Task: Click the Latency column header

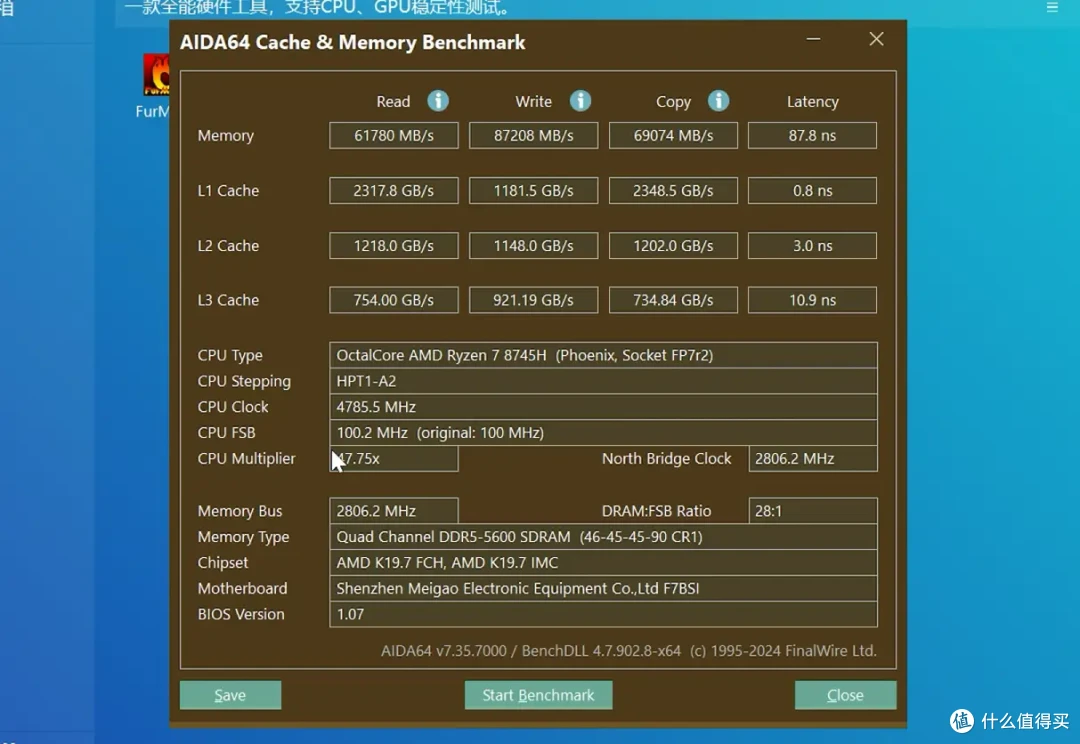Action: (x=813, y=102)
